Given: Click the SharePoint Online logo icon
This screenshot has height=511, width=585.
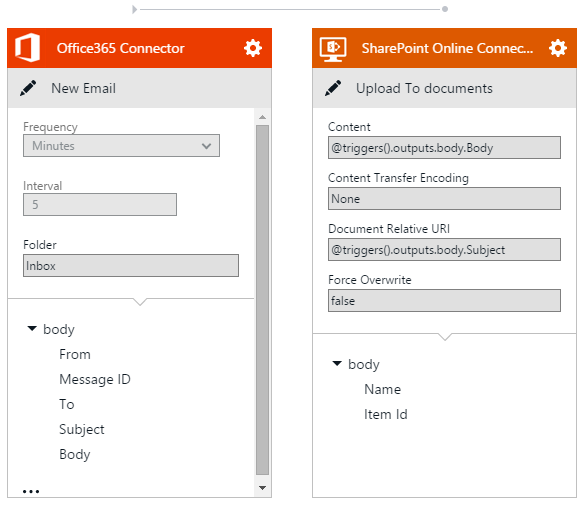Looking at the screenshot, I should [x=333, y=49].
